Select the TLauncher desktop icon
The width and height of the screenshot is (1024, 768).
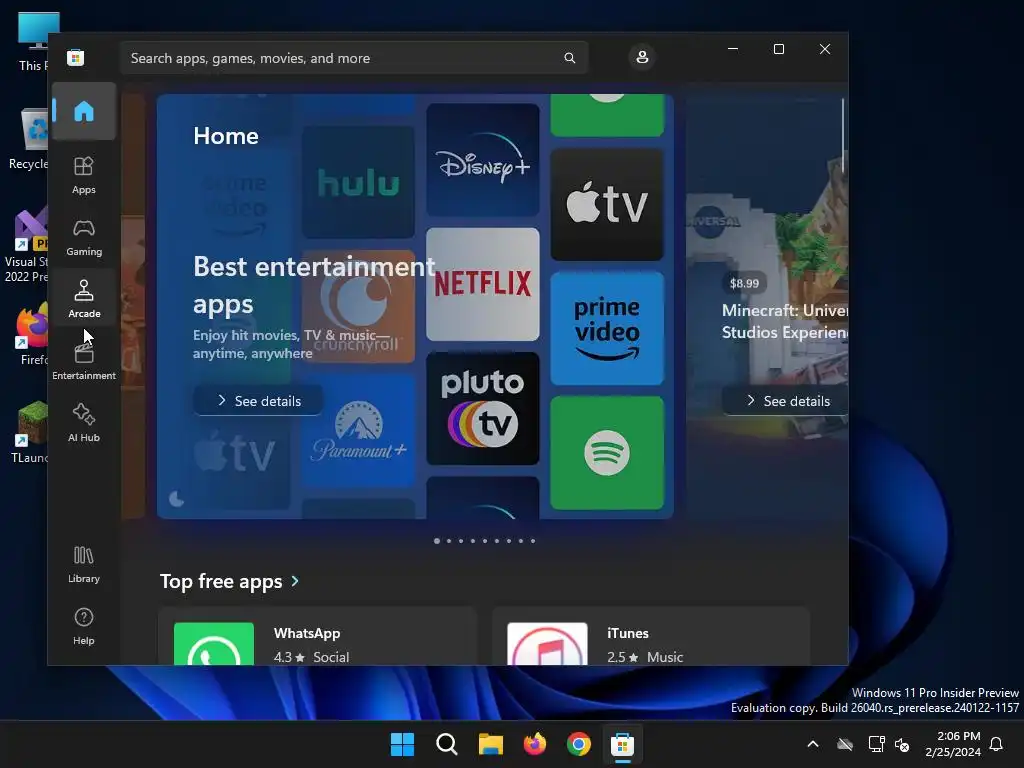pyautogui.click(x=29, y=432)
